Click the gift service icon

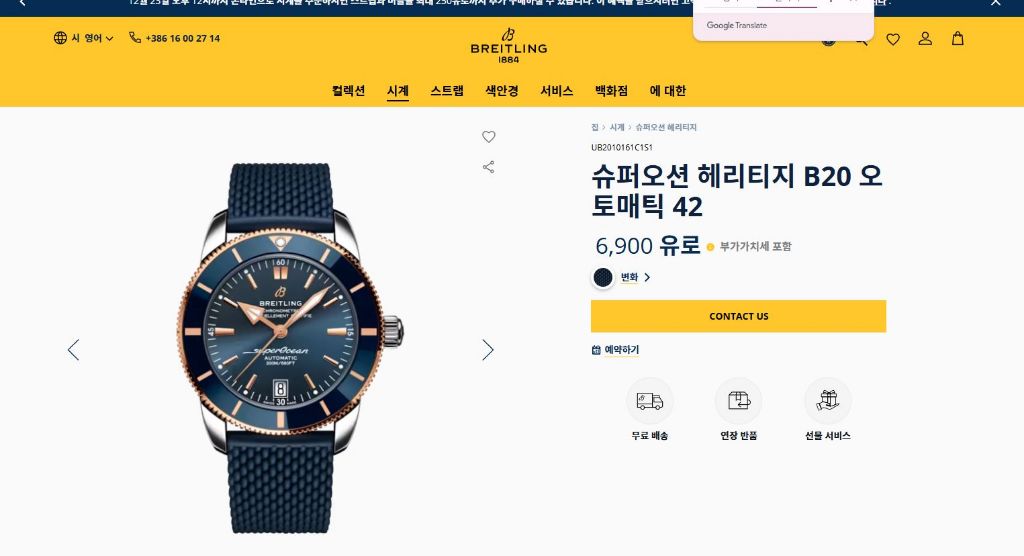827,401
